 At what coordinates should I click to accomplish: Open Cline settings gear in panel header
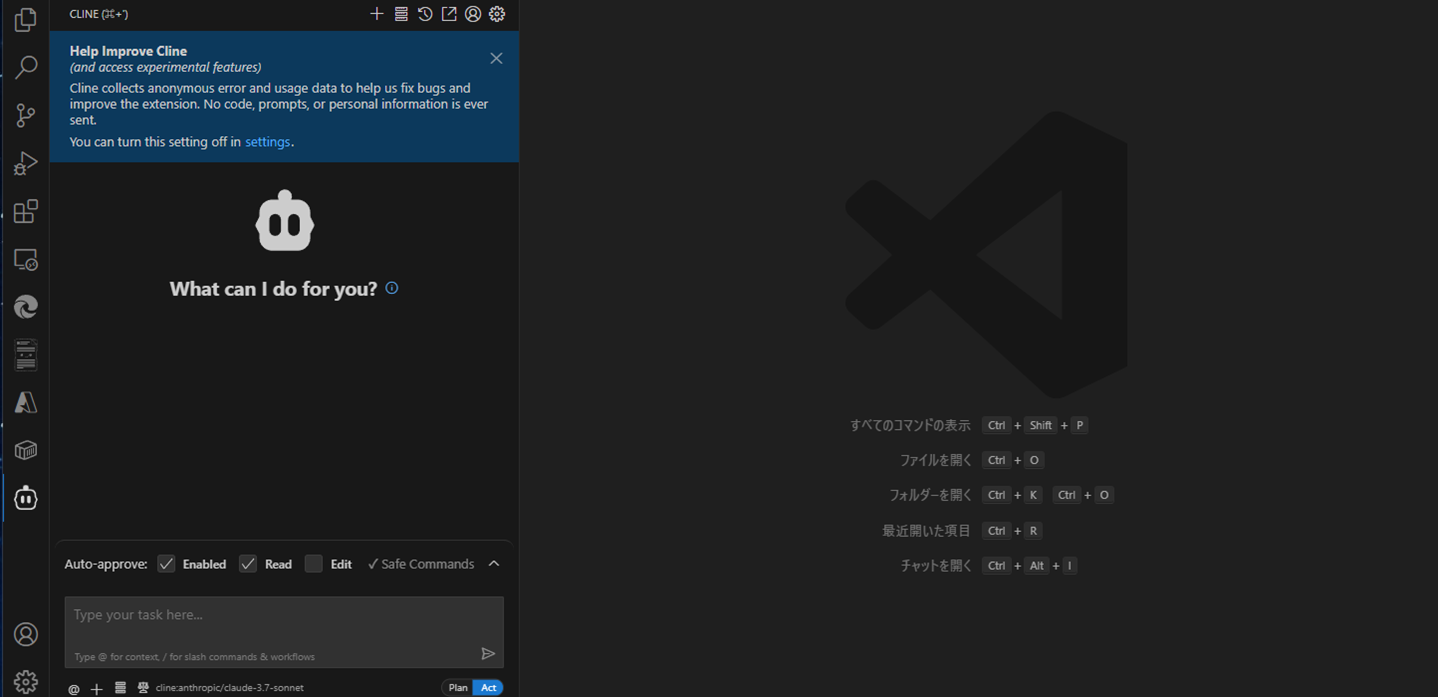point(497,14)
